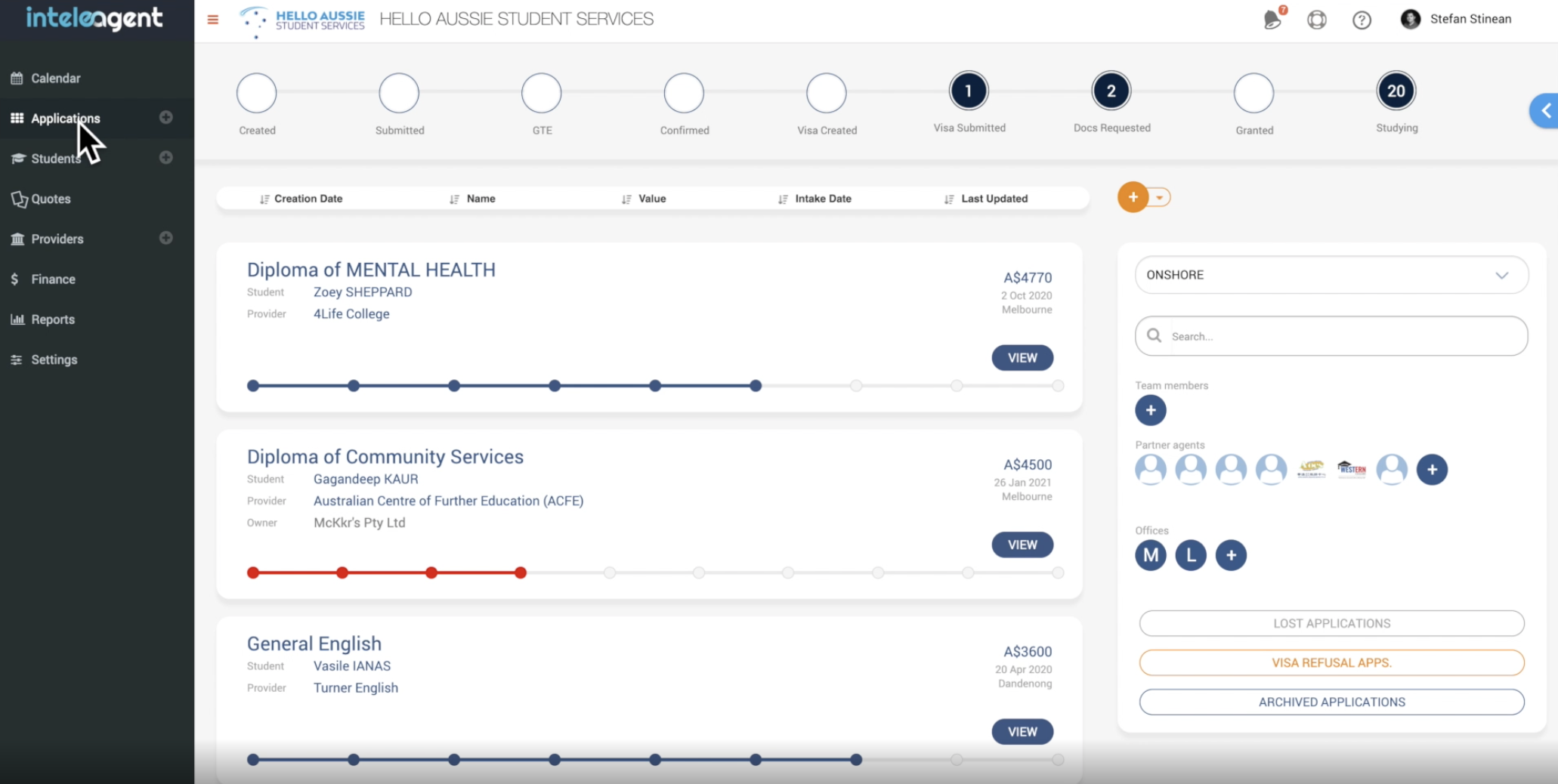Add new application via plus icon beside Applications
1558x784 pixels.
(x=166, y=118)
